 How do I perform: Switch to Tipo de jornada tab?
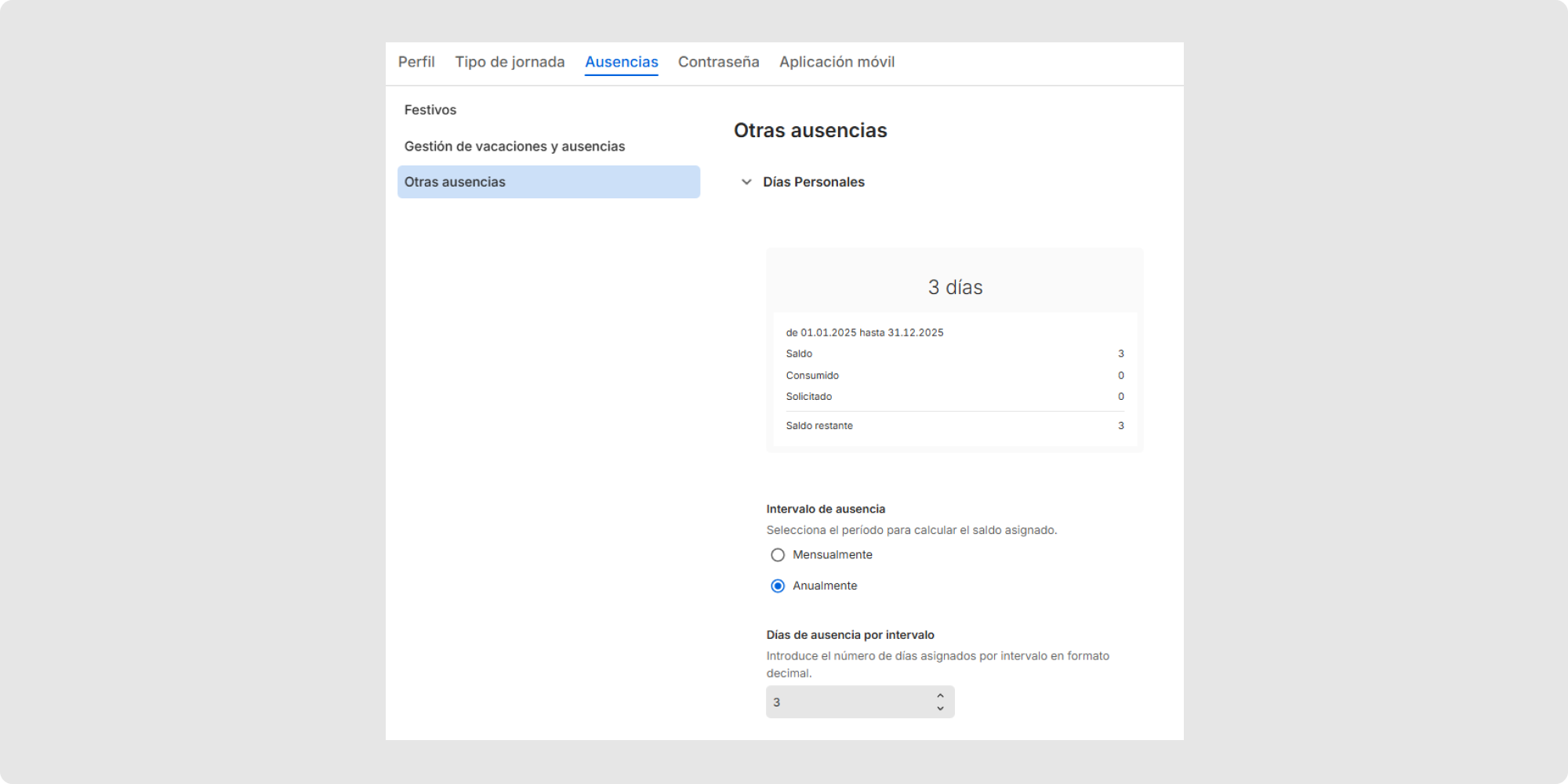[510, 62]
